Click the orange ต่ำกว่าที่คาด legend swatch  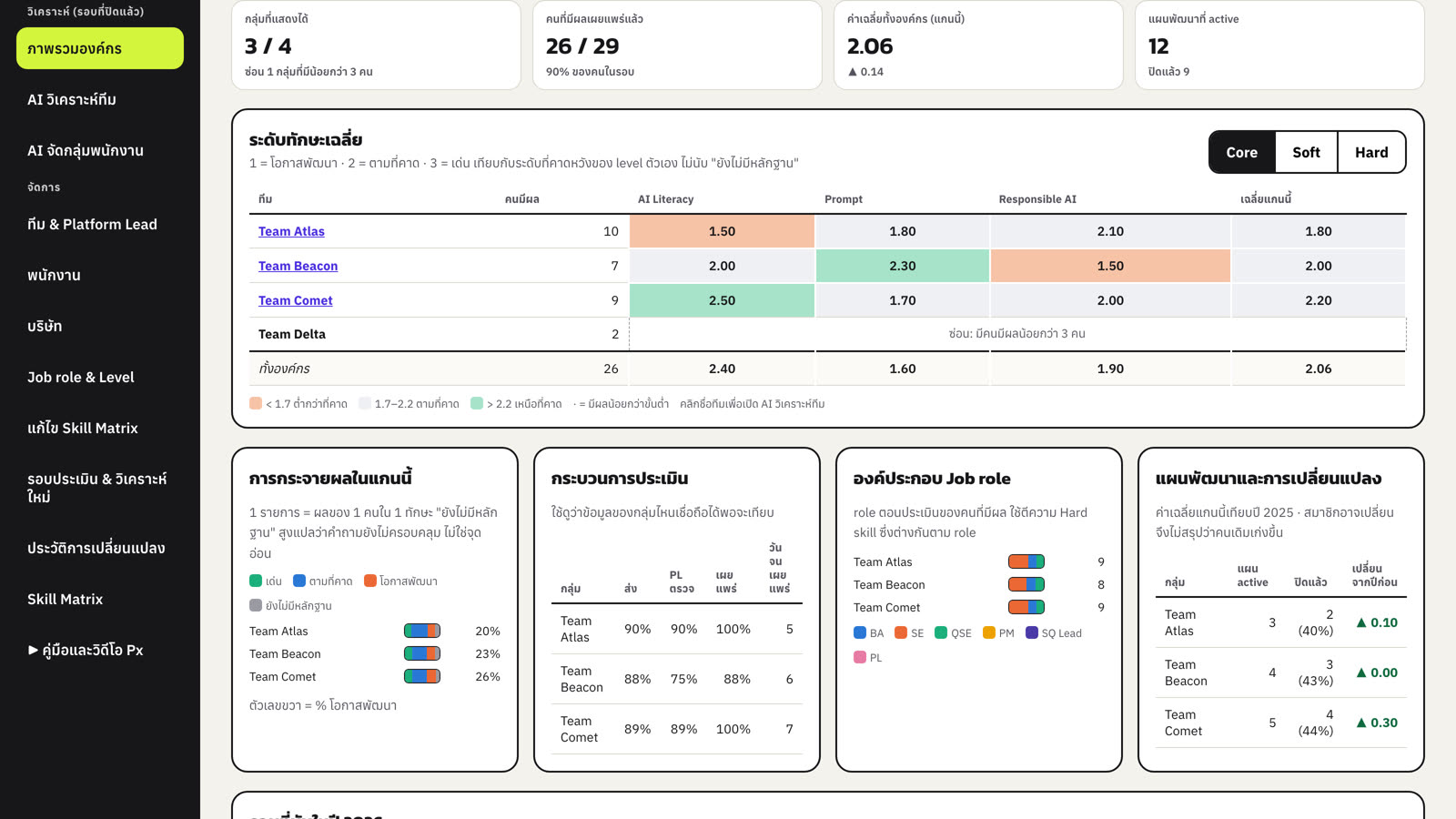click(256, 403)
